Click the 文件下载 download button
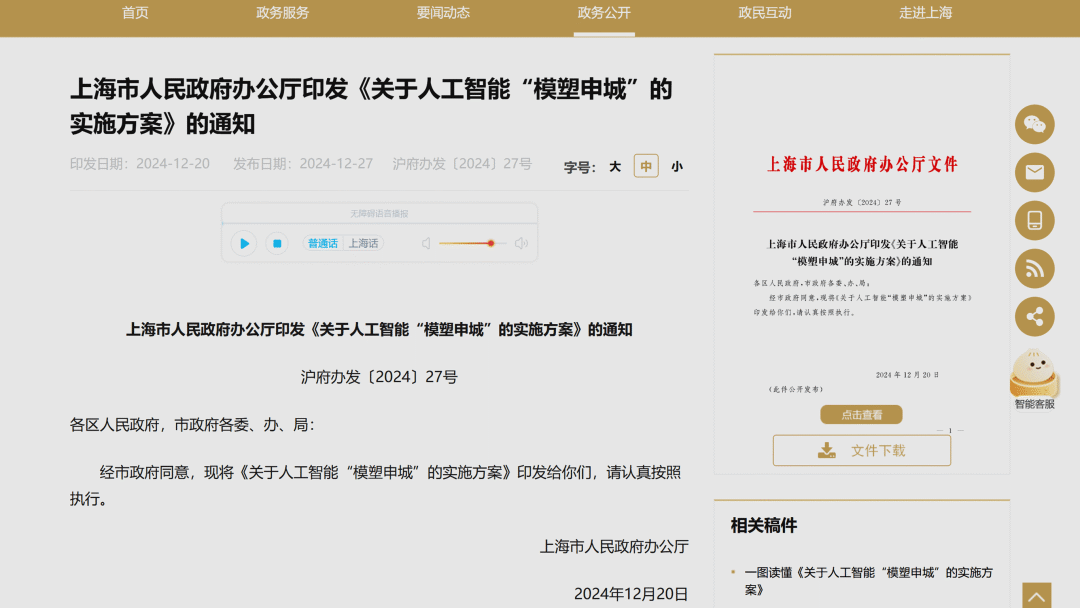Image resolution: width=1080 pixels, height=608 pixels. [x=862, y=450]
